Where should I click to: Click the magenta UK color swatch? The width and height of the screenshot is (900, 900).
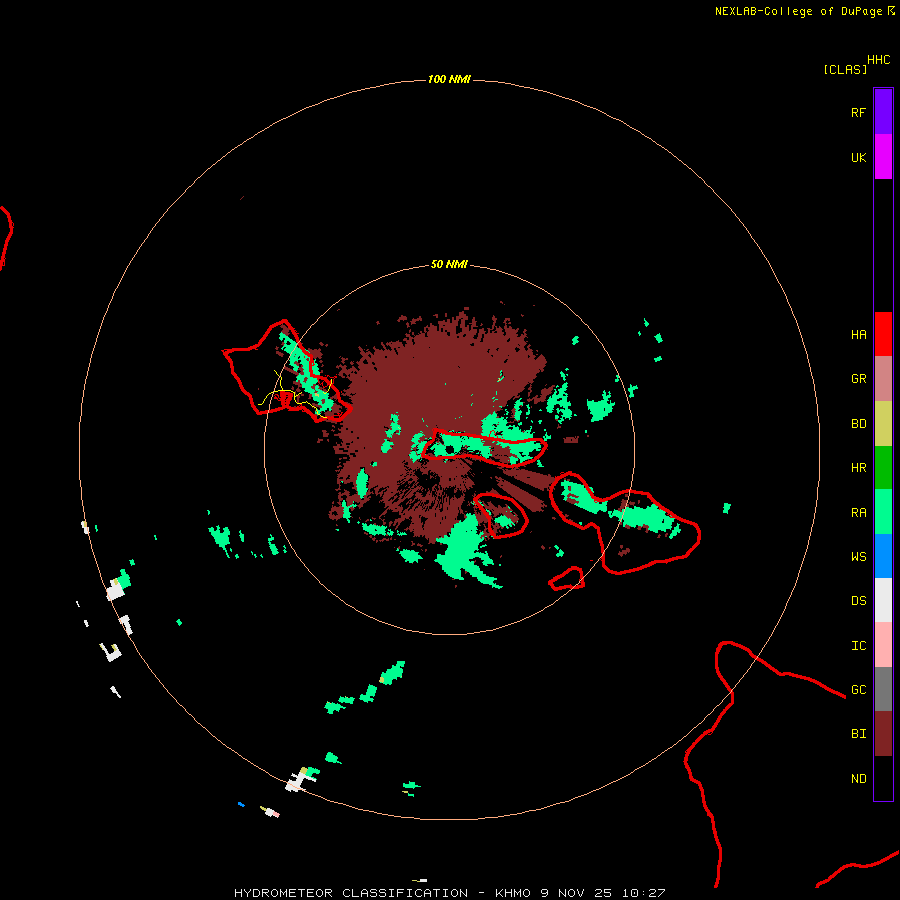[883, 157]
